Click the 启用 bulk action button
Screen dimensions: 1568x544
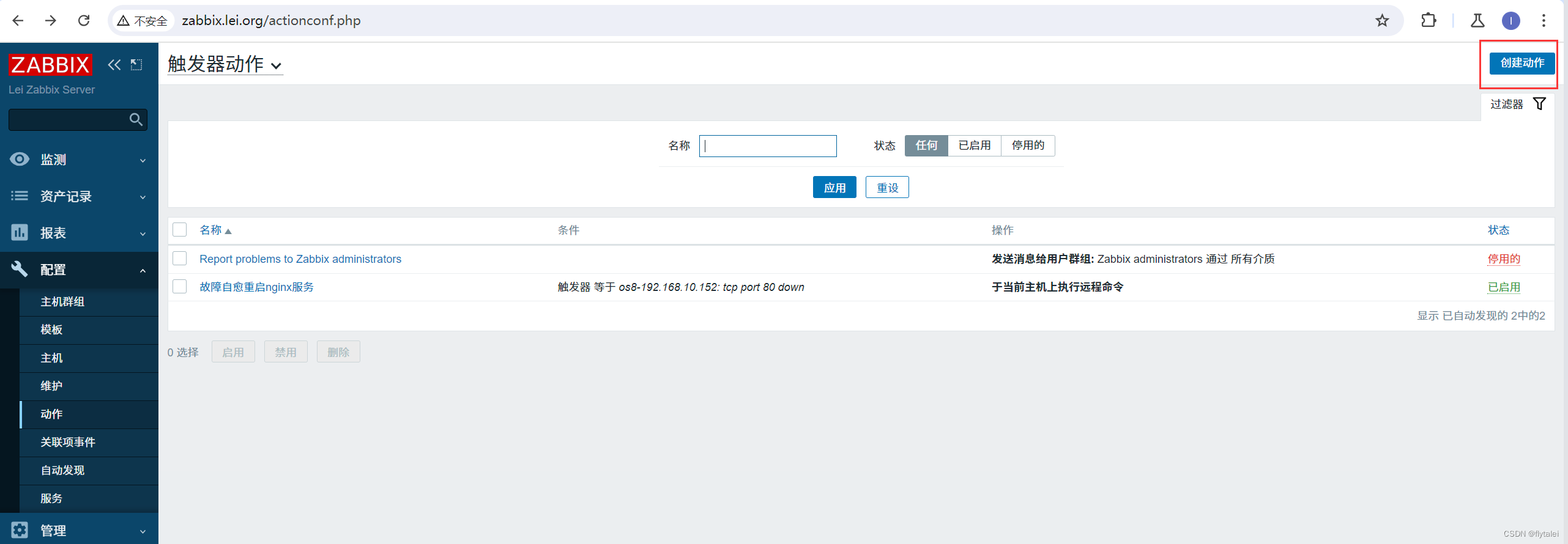pos(233,352)
